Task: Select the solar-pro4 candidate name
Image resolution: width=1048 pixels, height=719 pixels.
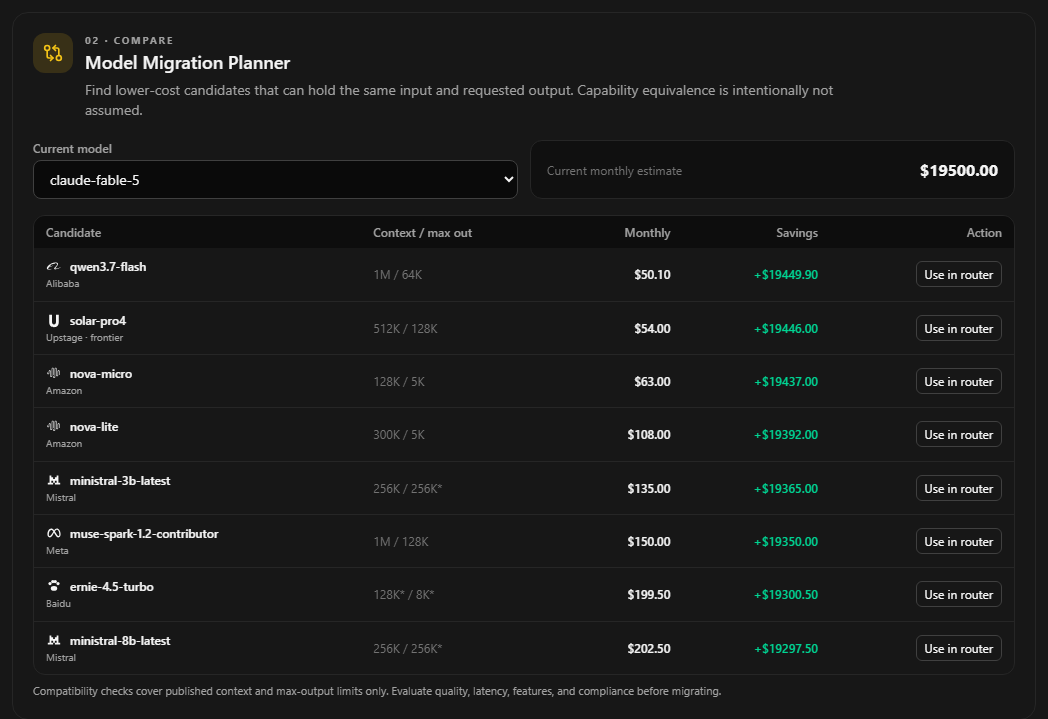Action: [x=98, y=321]
